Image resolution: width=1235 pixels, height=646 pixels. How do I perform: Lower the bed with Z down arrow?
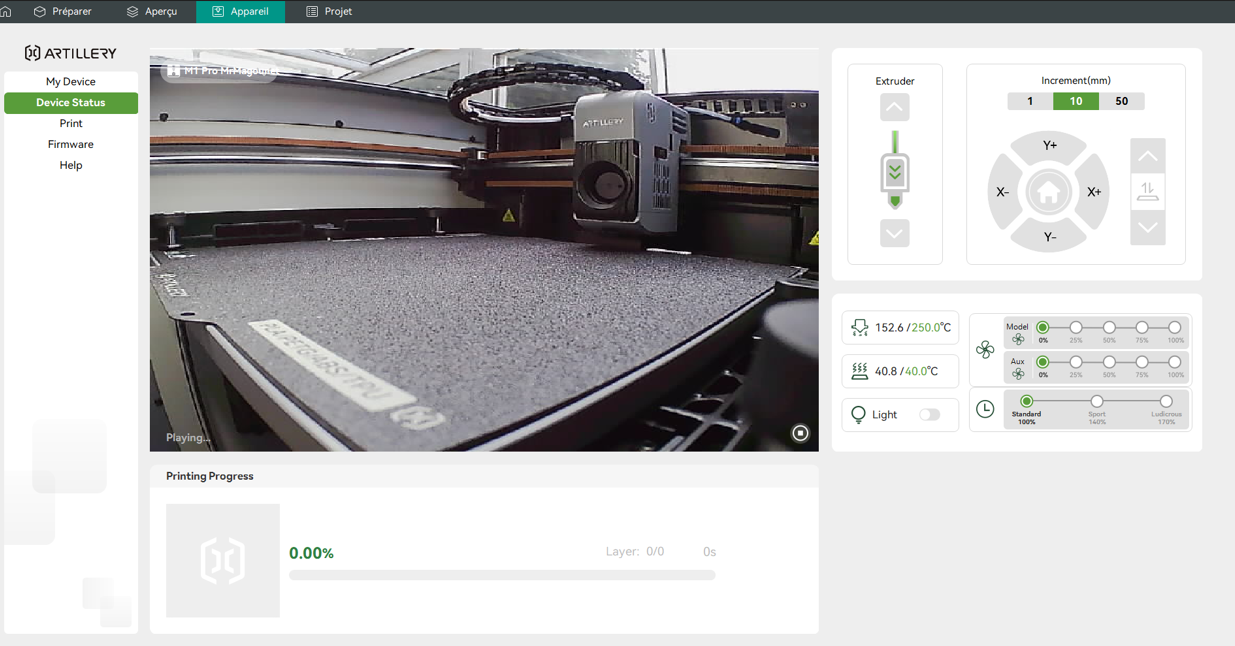coord(1148,228)
